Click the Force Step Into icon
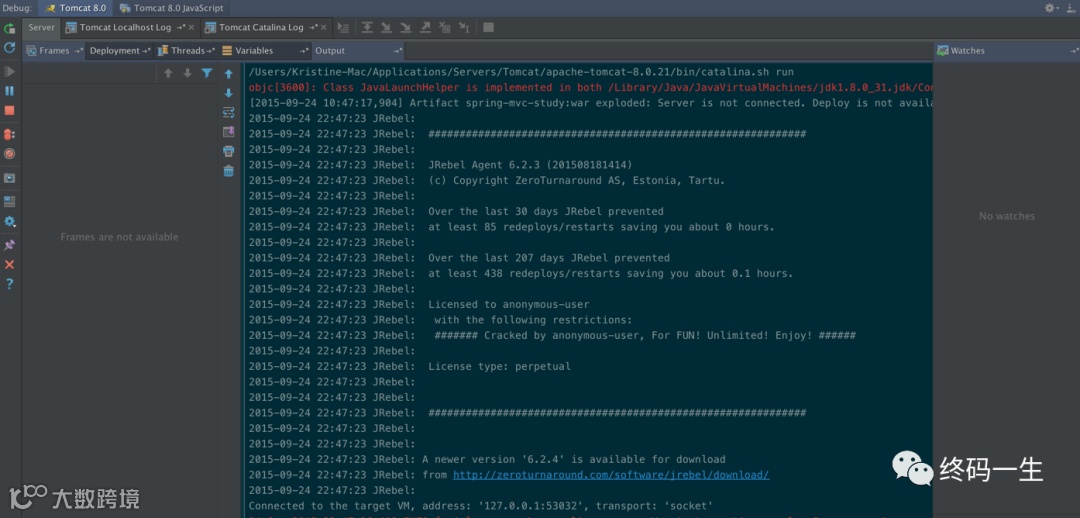Screen dimensions: 1080x518 406,28
